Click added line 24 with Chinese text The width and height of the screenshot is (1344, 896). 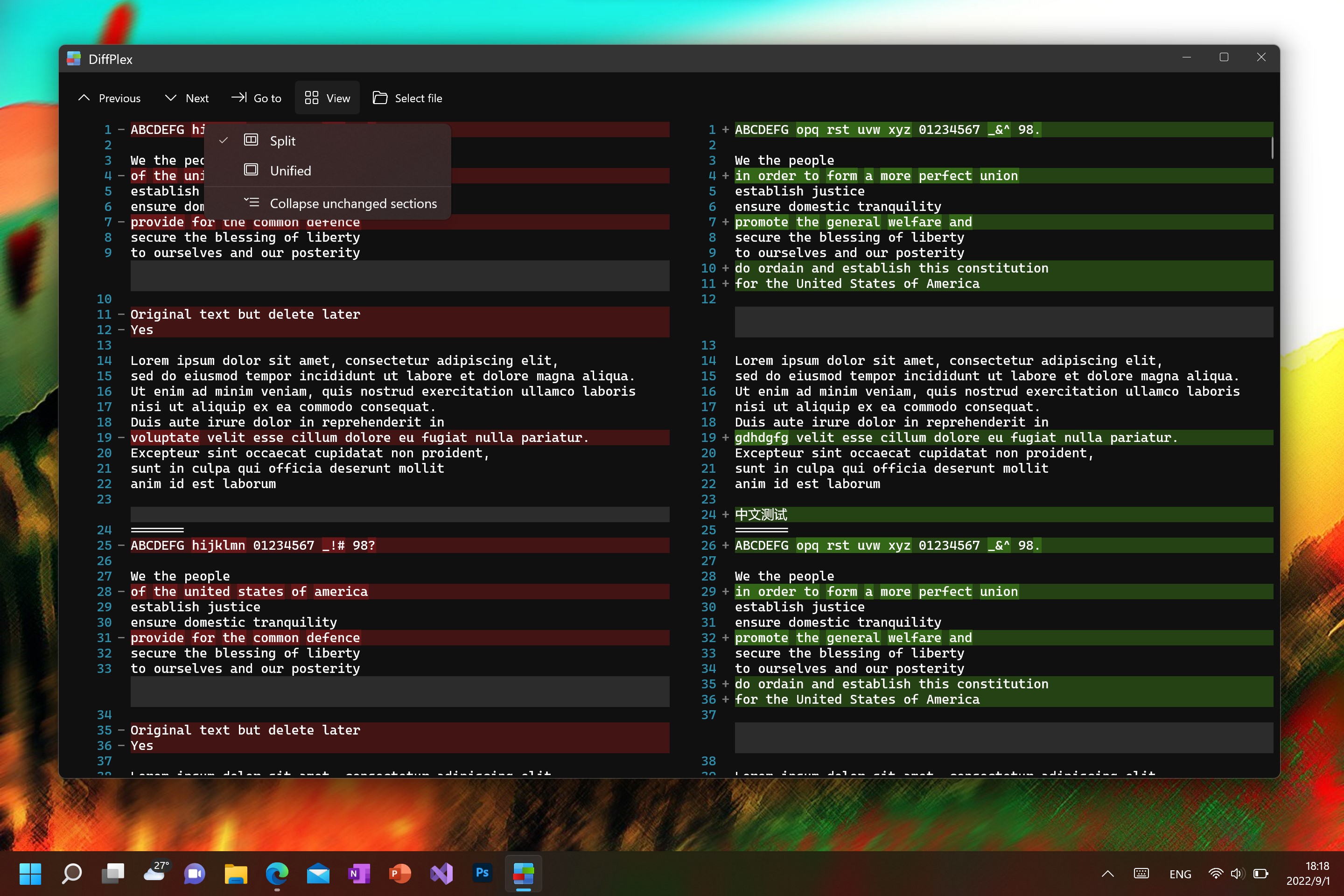(x=761, y=515)
